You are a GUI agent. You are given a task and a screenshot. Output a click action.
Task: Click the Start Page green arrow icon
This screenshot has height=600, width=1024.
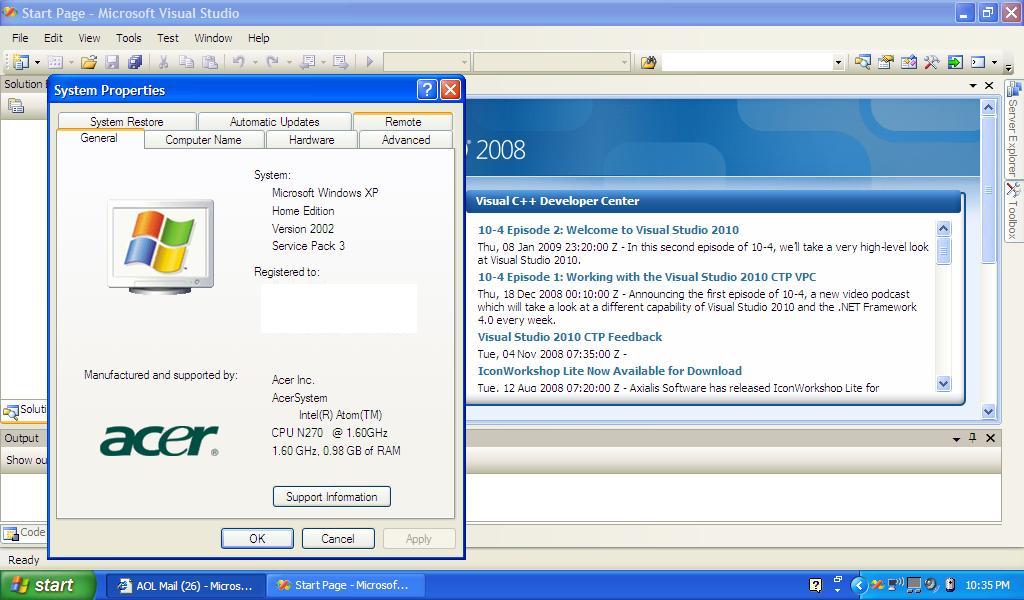coord(955,62)
